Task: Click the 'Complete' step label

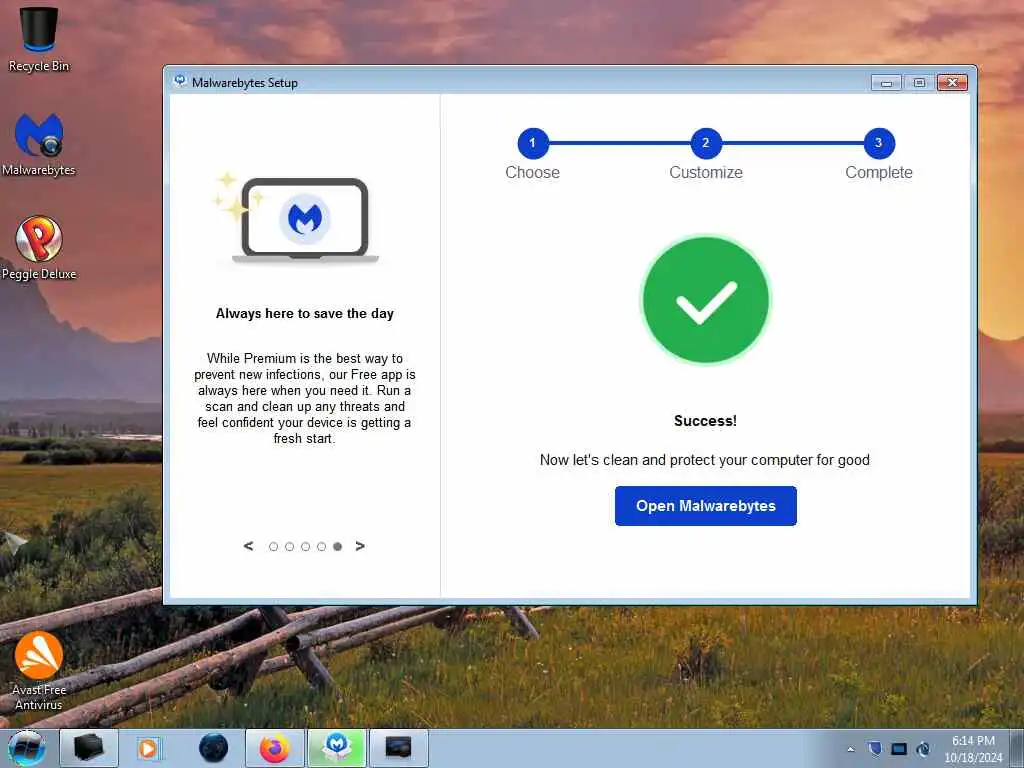Action: pyautogui.click(x=879, y=172)
